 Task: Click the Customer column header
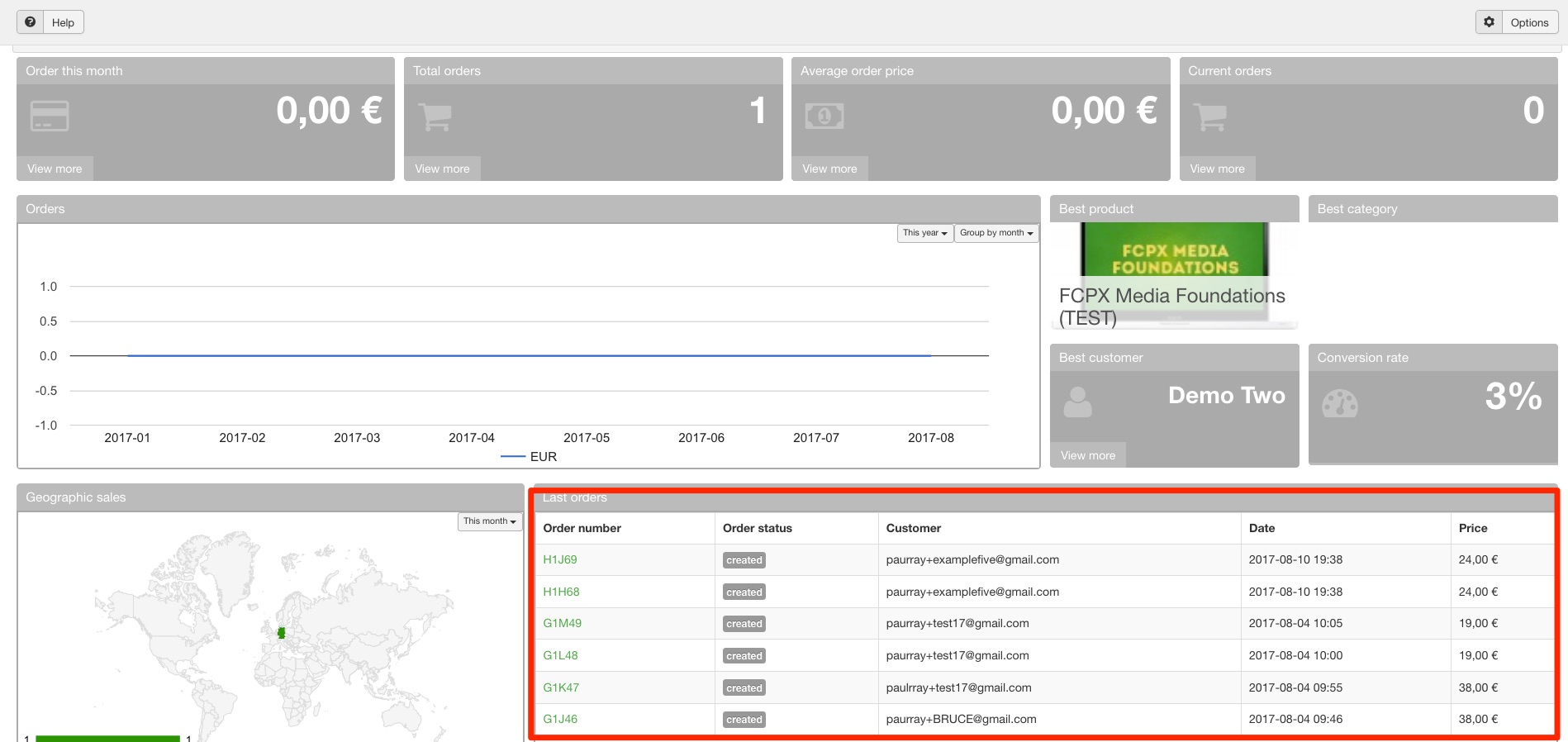click(914, 528)
